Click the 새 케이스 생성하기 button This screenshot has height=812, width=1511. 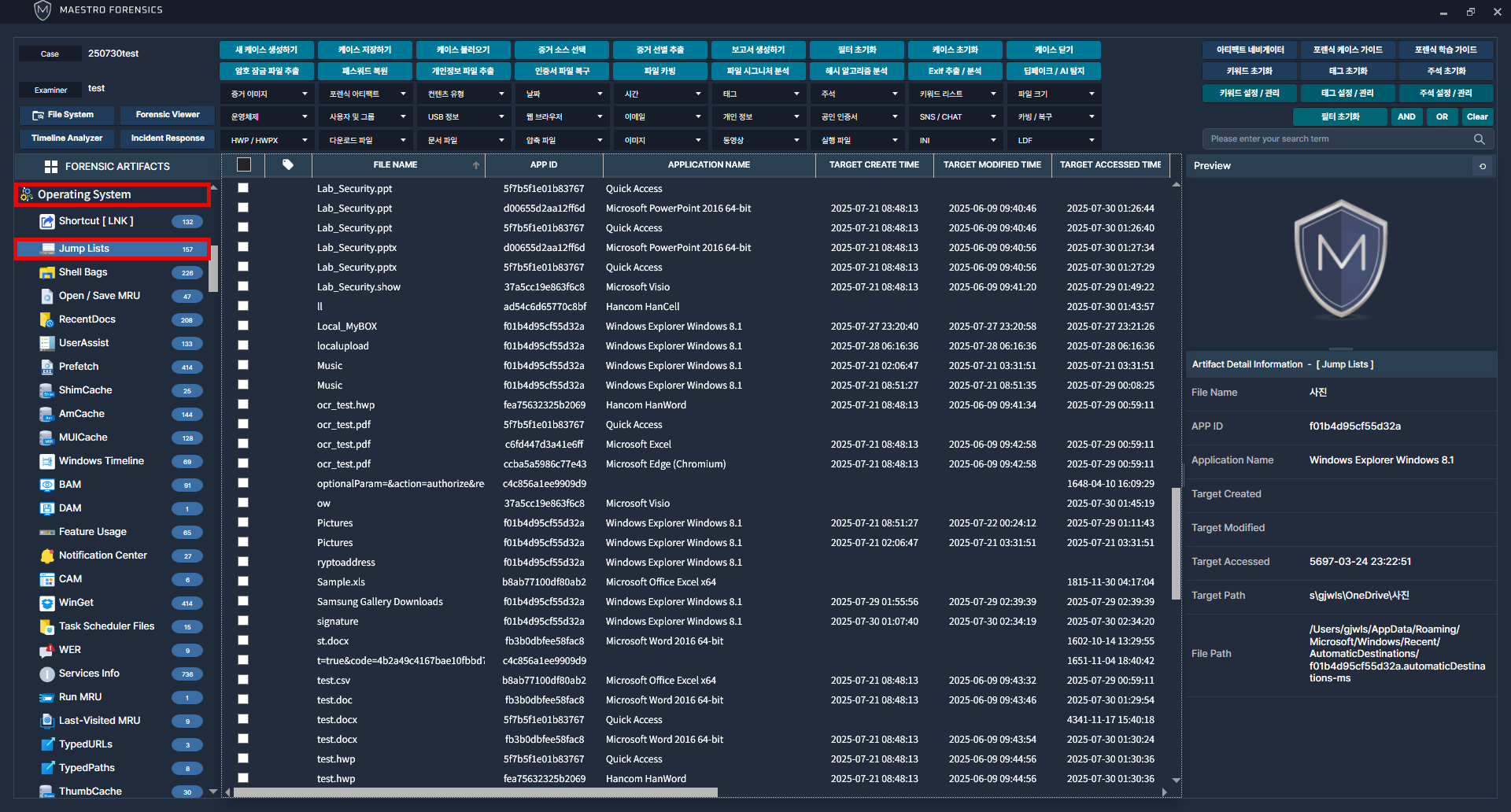(267, 50)
